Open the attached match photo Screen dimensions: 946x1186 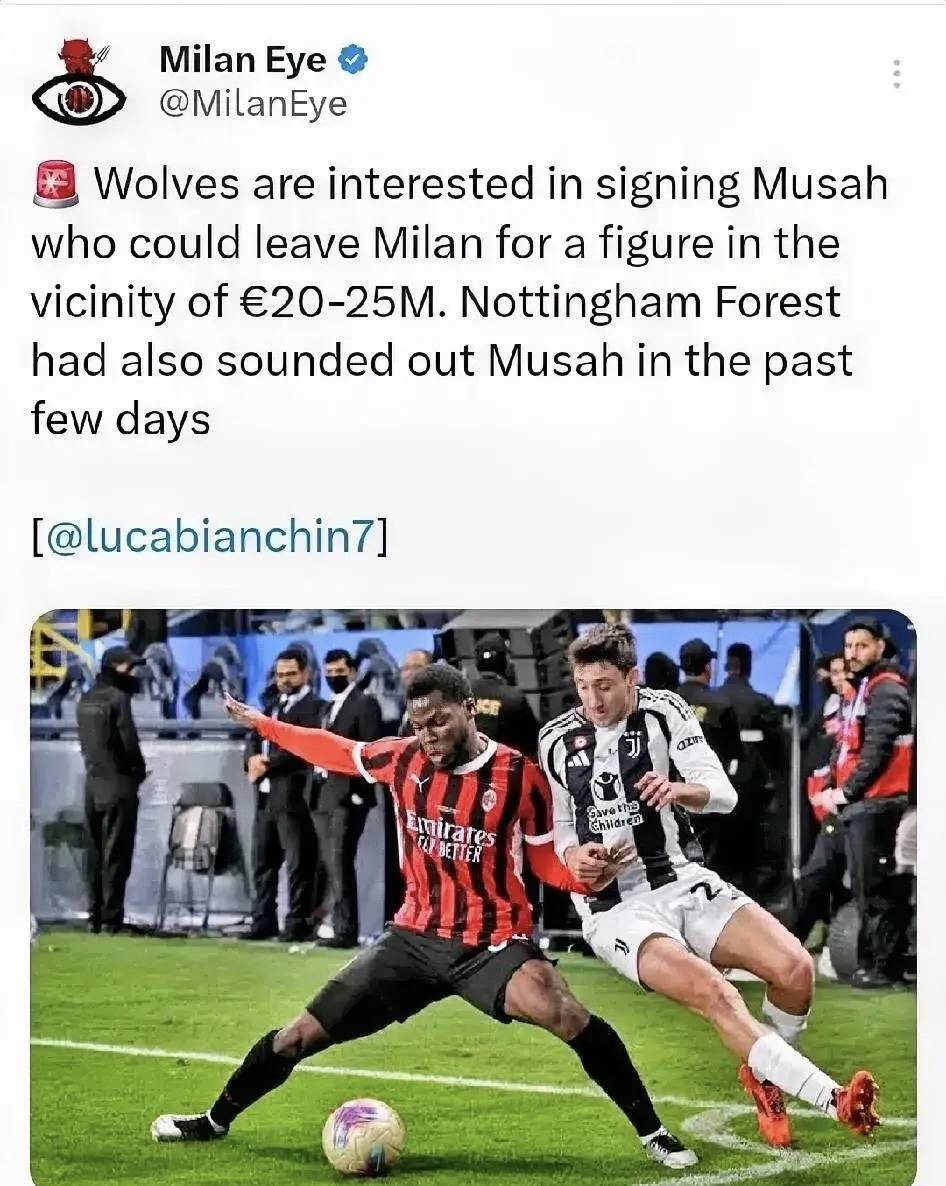pos(473,896)
